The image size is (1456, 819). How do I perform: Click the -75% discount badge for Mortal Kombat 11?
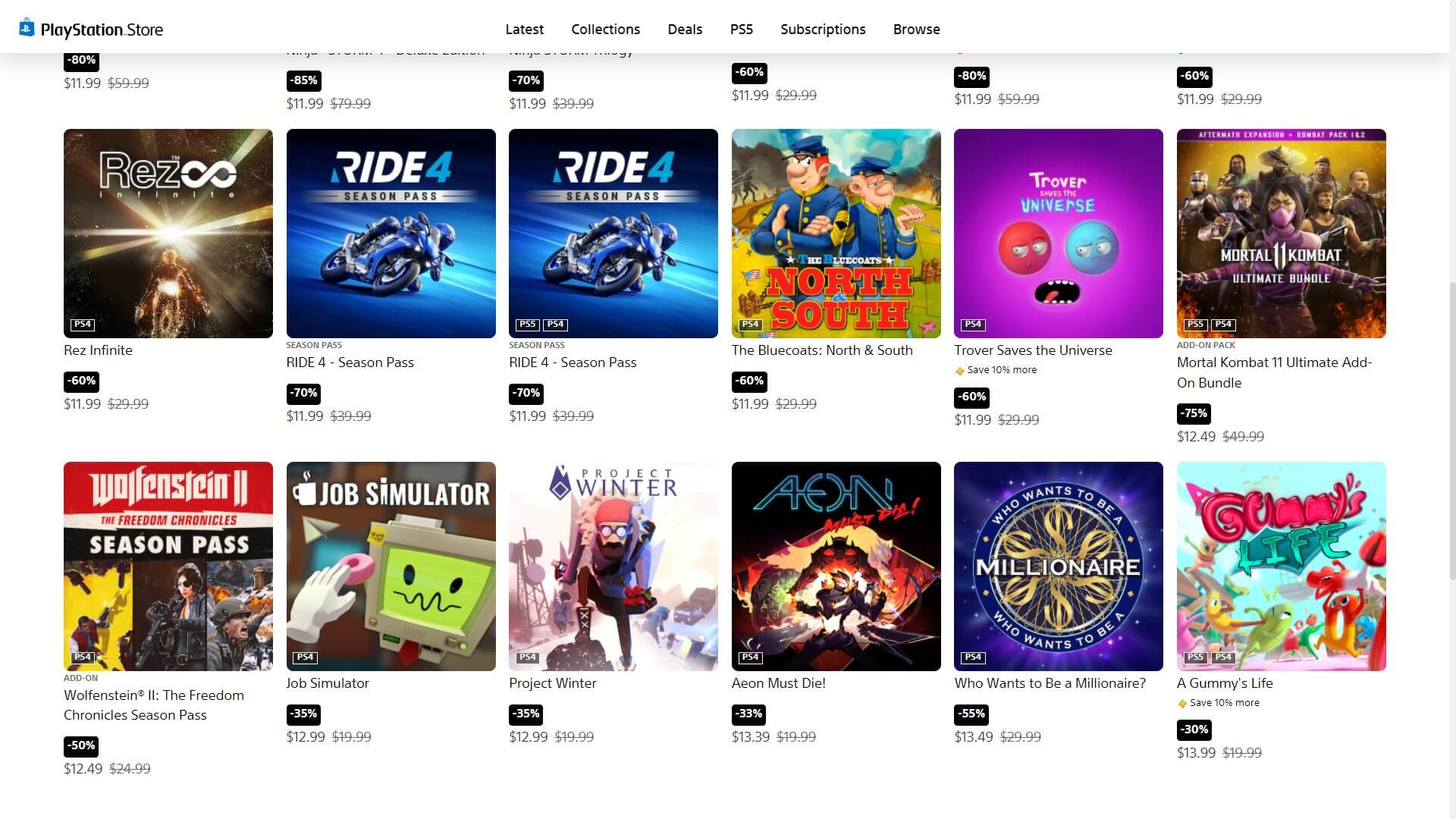coord(1194,413)
